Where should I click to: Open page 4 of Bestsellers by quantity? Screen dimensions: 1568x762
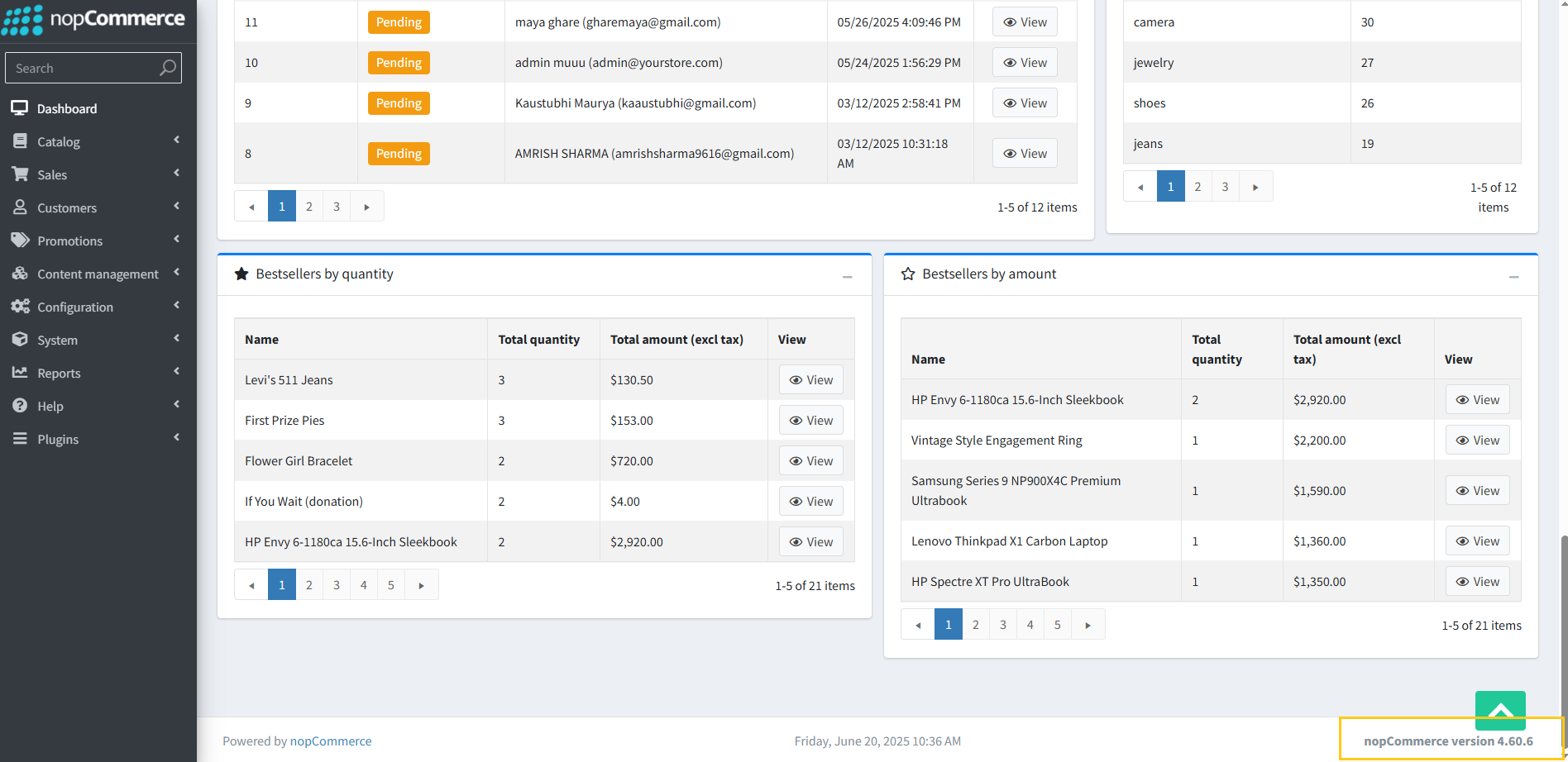pyautogui.click(x=364, y=585)
